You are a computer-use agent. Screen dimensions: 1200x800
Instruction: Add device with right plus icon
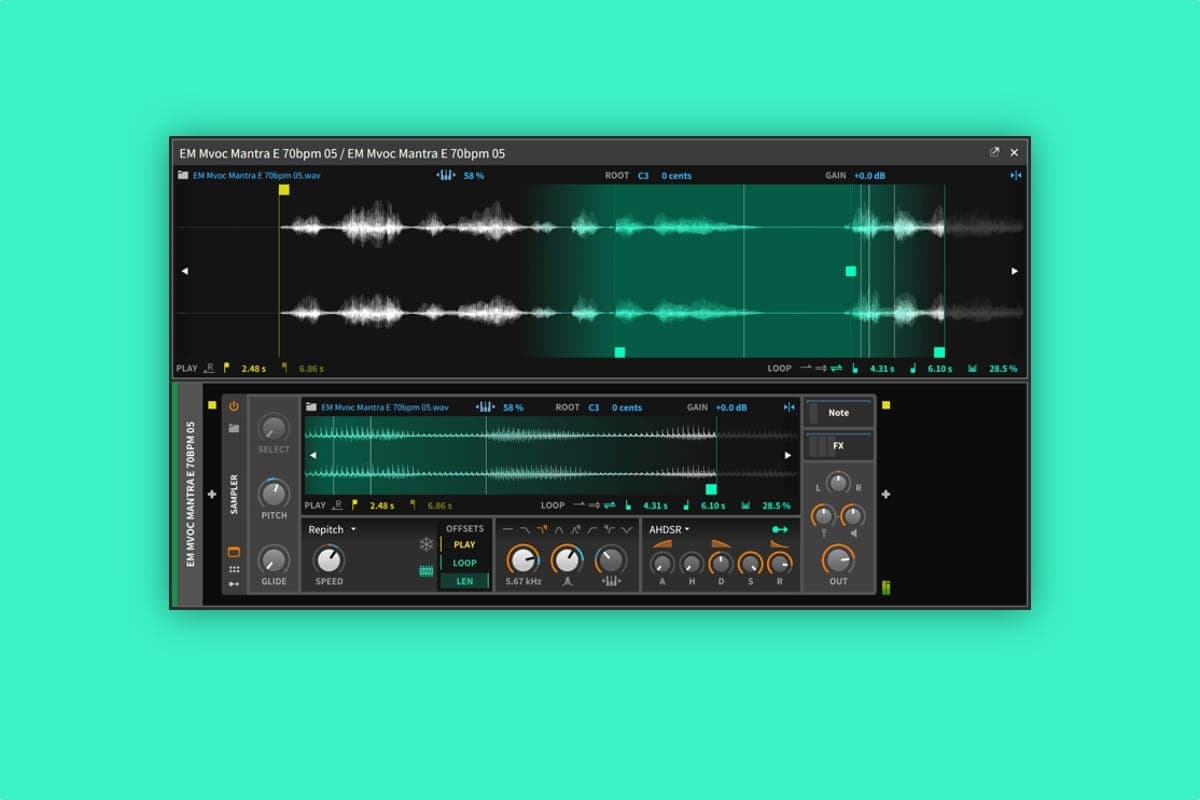885,494
